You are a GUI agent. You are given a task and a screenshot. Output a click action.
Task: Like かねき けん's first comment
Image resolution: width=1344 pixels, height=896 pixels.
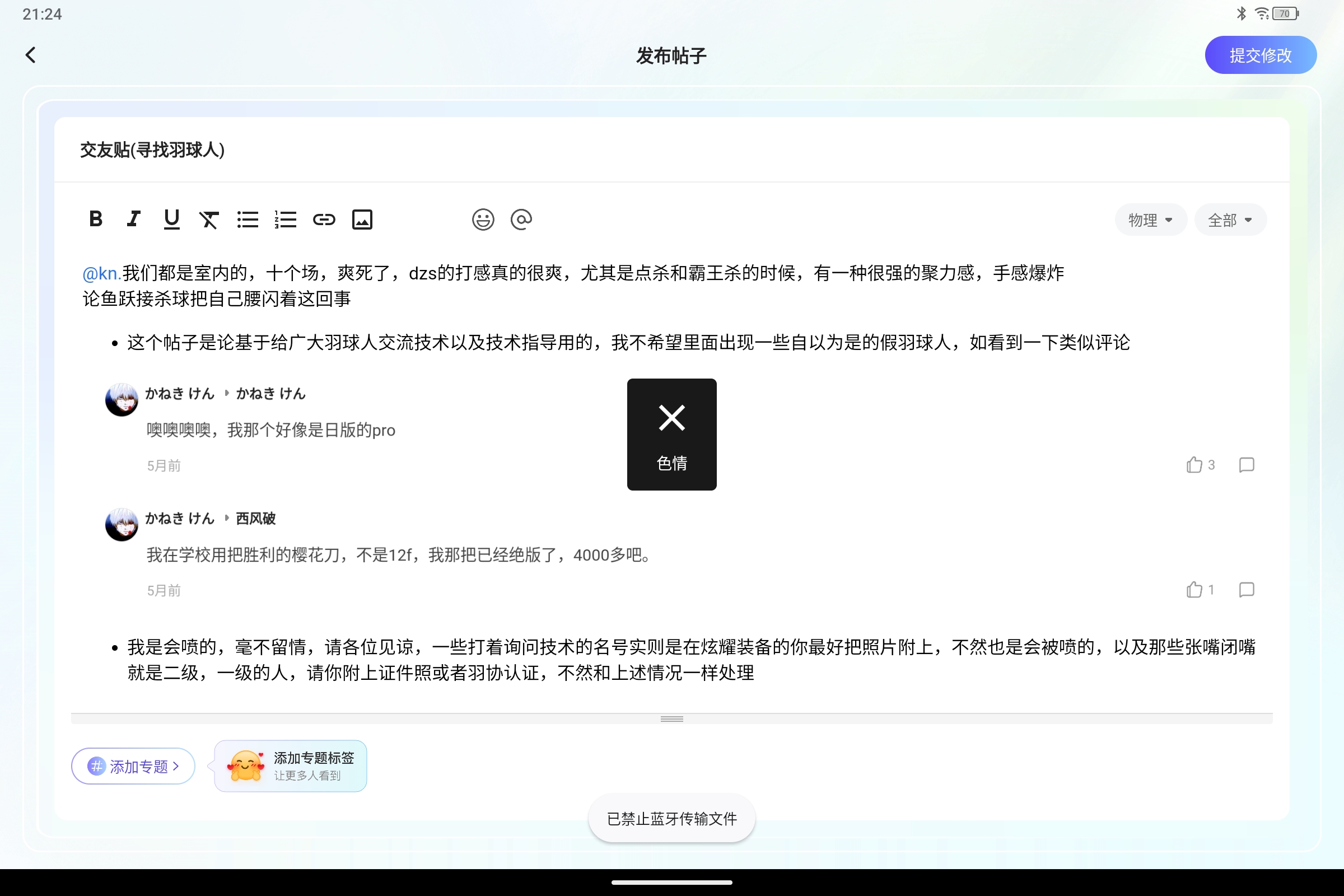(1194, 465)
